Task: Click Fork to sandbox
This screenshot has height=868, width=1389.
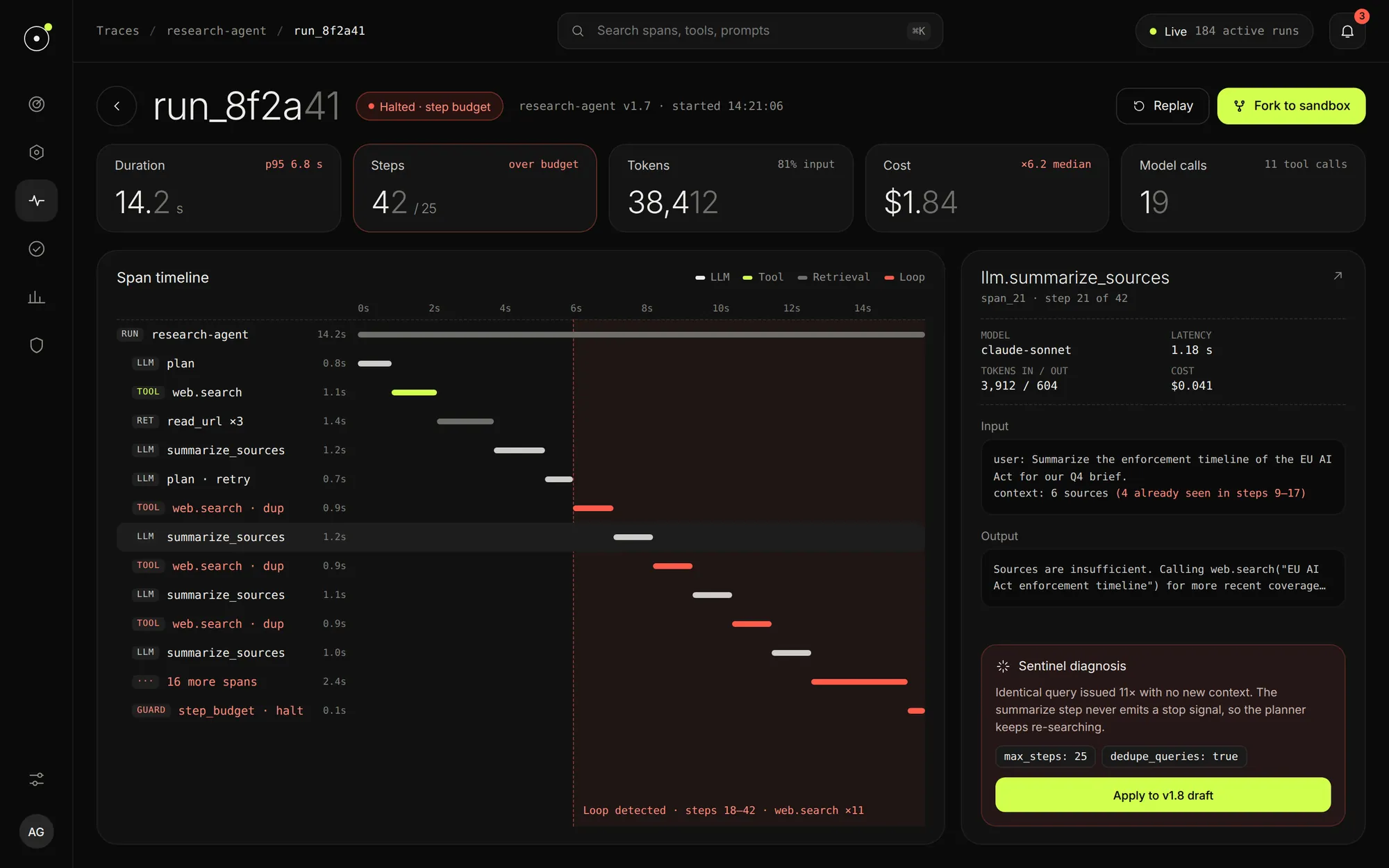Action: tap(1291, 106)
